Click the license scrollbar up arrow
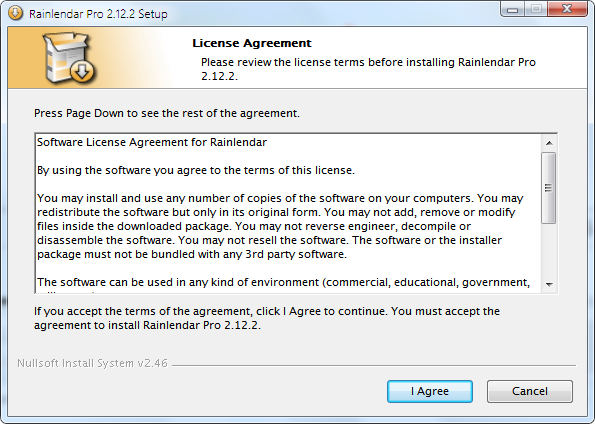This screenshot has height=424, width=595. [549, 143]
